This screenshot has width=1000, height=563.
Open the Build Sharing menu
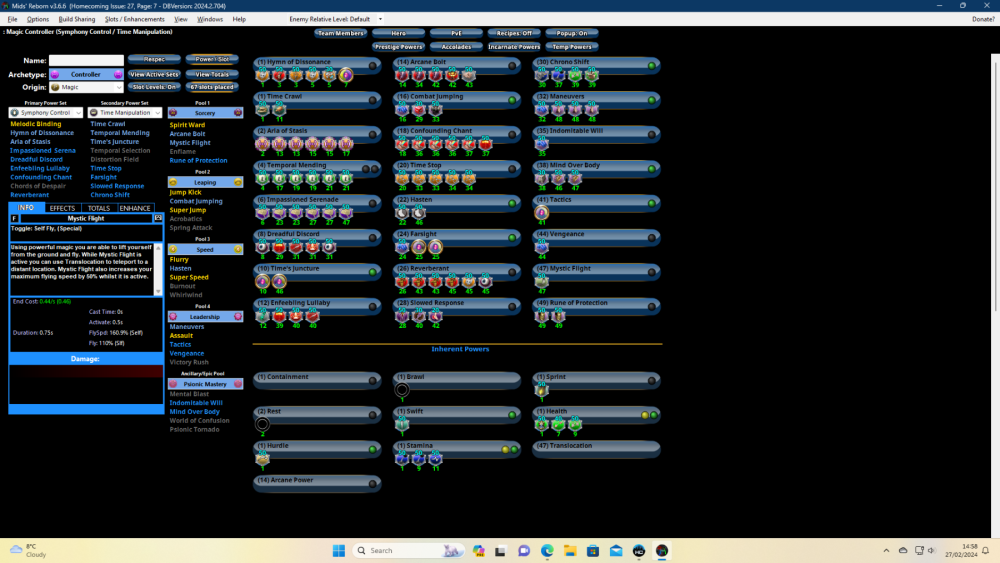[x=77, y=19]
